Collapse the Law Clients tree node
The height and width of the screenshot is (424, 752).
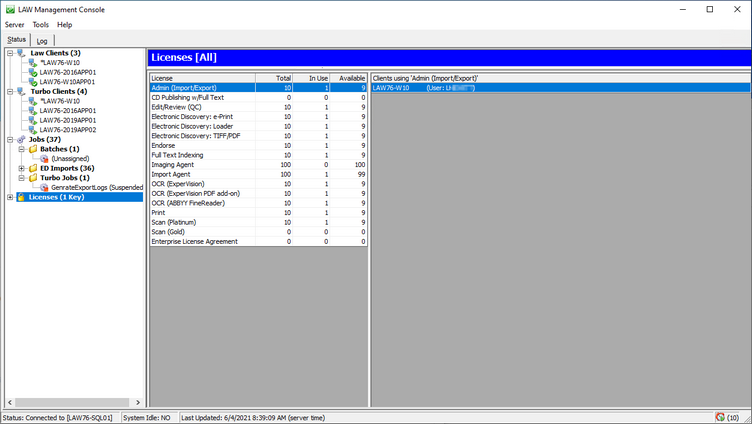[10, 53]
